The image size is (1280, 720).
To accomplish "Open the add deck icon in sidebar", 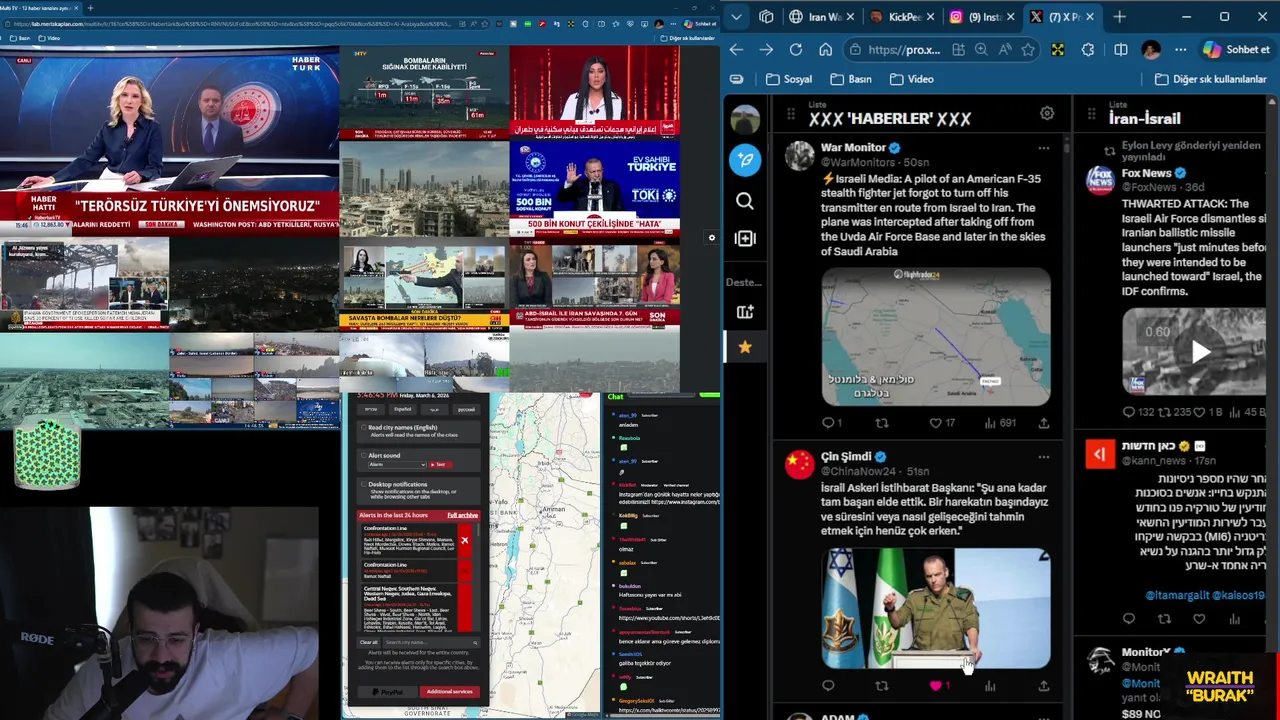I will (x=745, y=312).
